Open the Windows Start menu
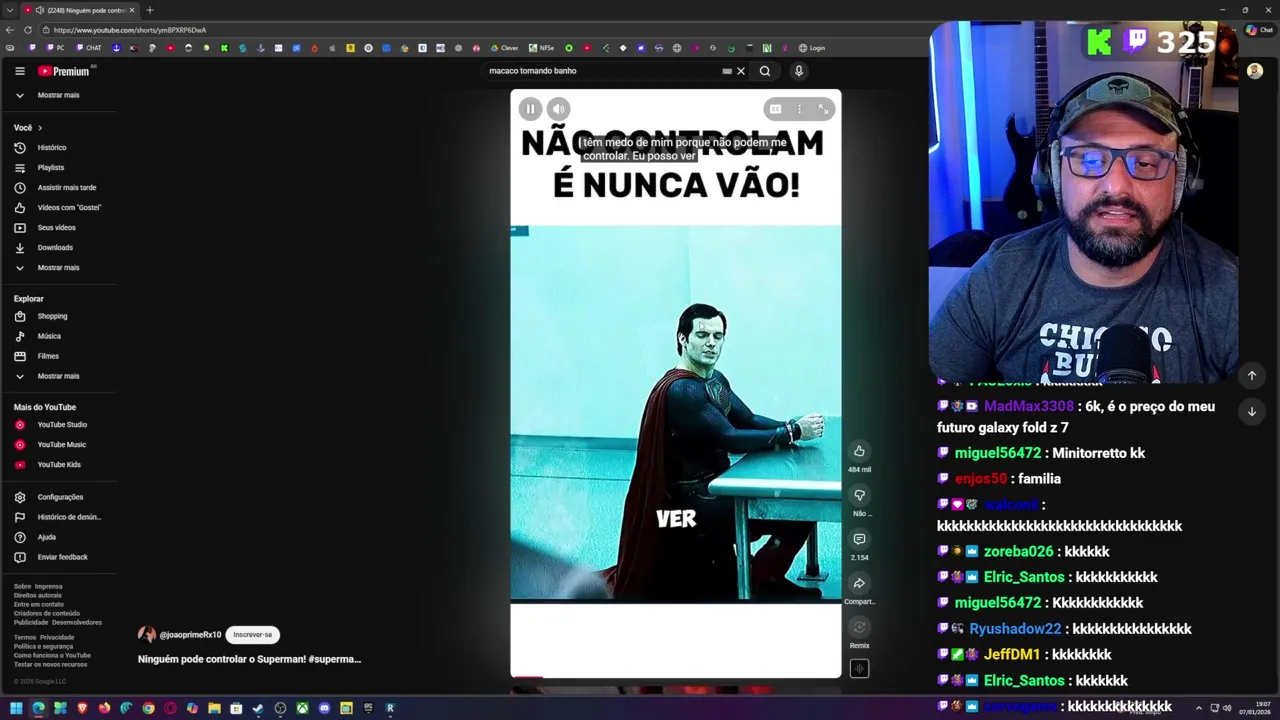 pyautogui.click(x=16, y=708)
